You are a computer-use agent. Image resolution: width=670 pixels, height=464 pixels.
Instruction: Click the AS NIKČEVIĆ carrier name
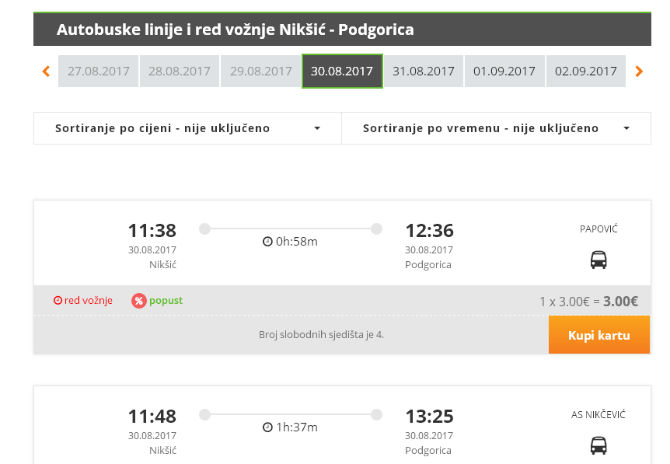(x=598, y=414)
